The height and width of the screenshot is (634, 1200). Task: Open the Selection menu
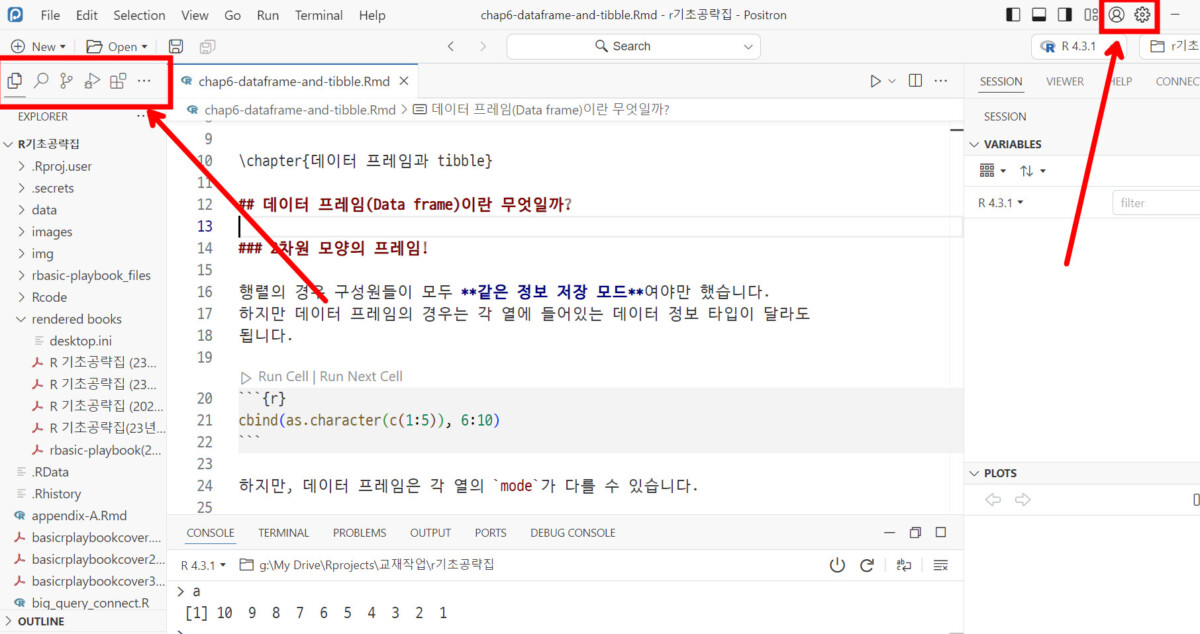[139, 15]
